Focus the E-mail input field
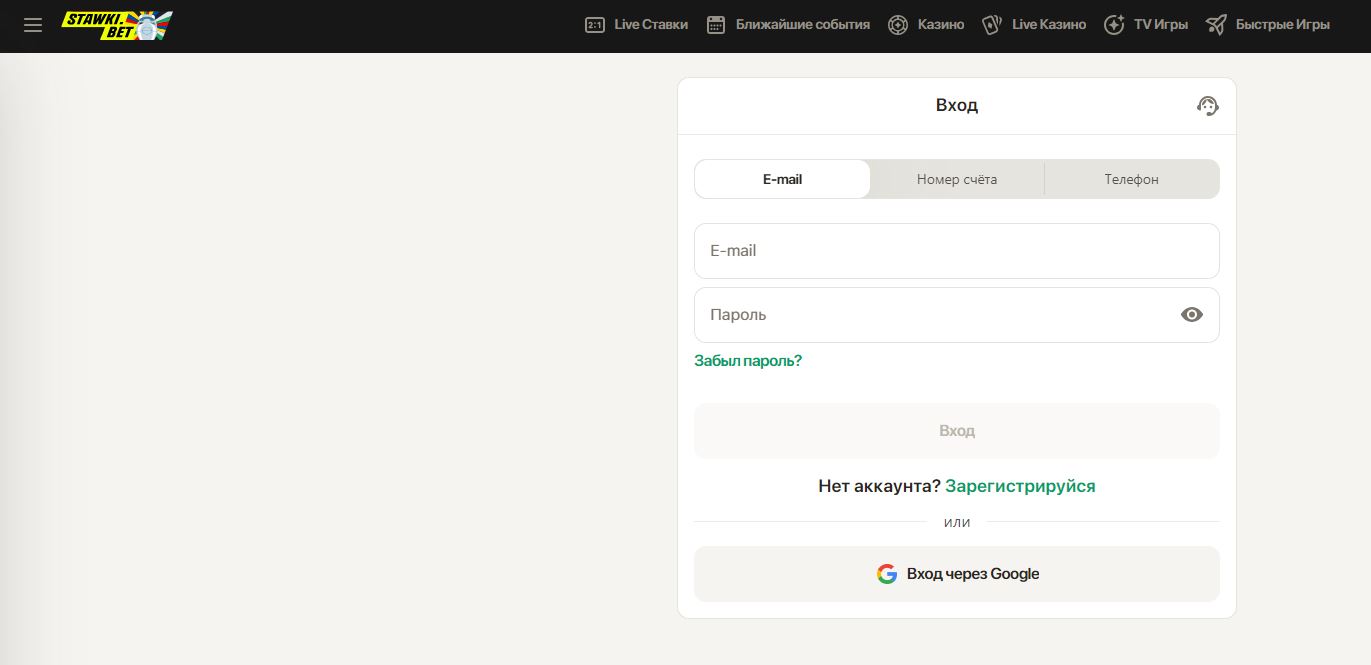 coord(957,251)
